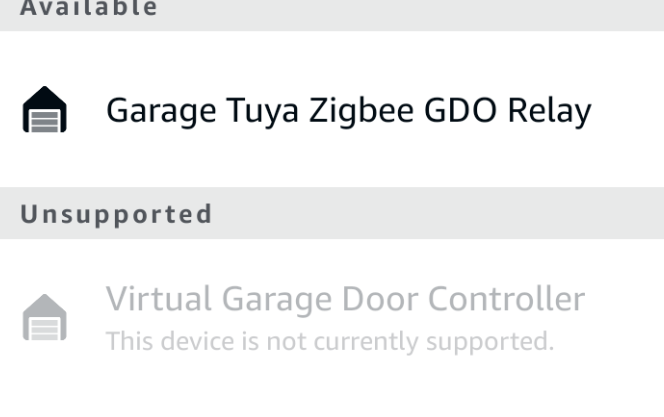Open the unsupported garage device row

tap(332, 318)
